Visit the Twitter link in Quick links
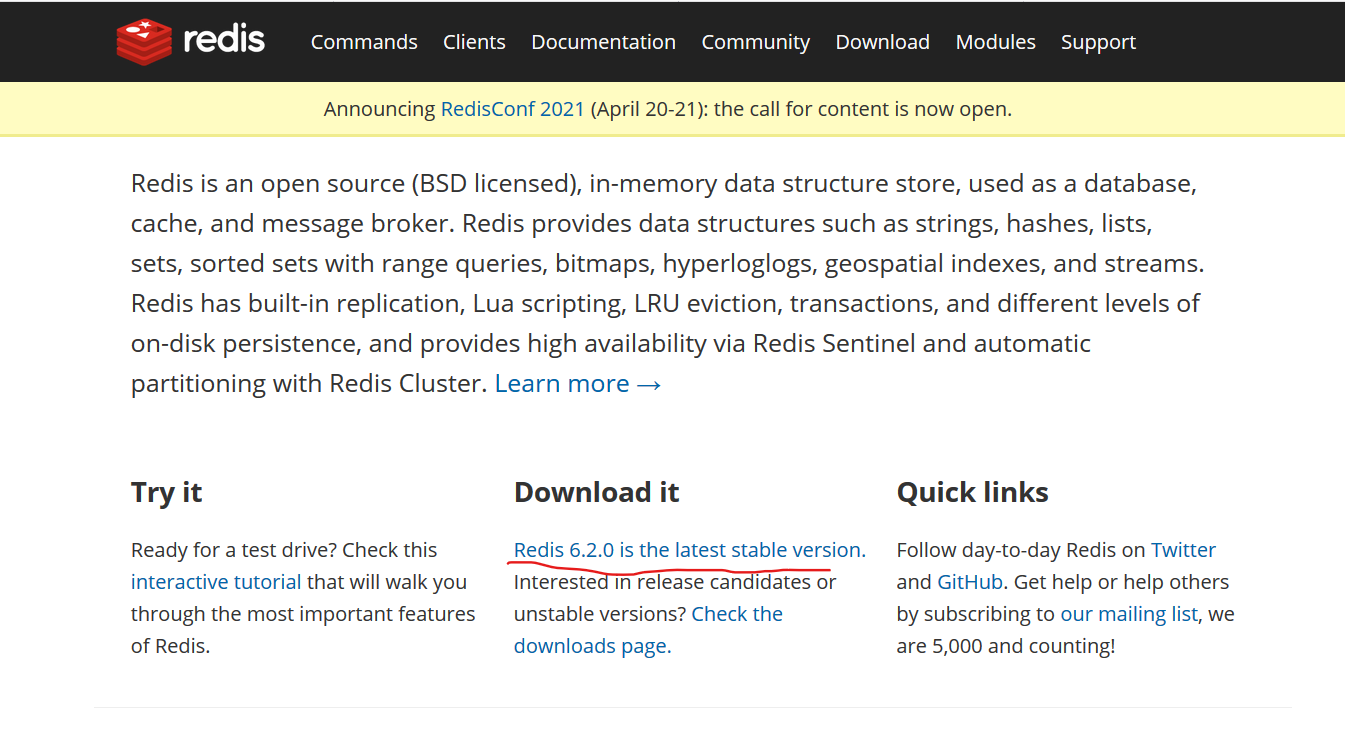The width and height of the screenshot is (1345, 735). click(1183, 550)
